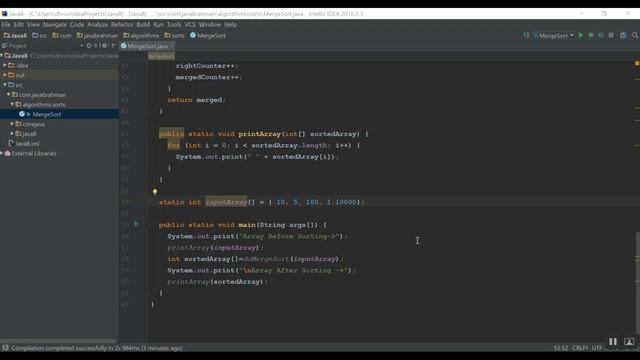Click the Java8 project breadcrumb
This screenshot has height=360, width=640.
point(15,36)
